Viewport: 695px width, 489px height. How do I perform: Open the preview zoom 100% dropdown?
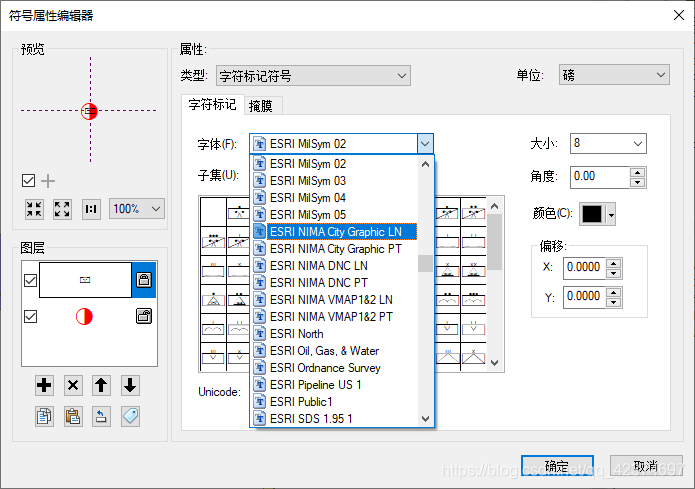(x=137, y=208)
